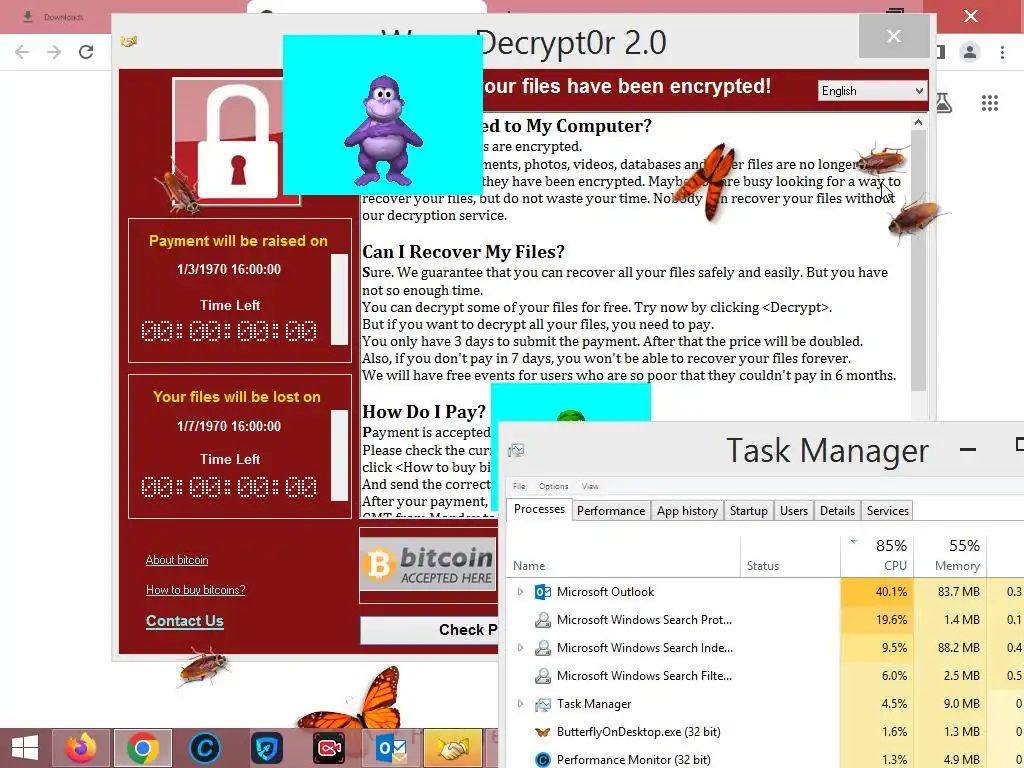The height and width of the screenshot is (768, 1024).
Task: Click the payment raise progress bar
Action: (x=340, y=299)
